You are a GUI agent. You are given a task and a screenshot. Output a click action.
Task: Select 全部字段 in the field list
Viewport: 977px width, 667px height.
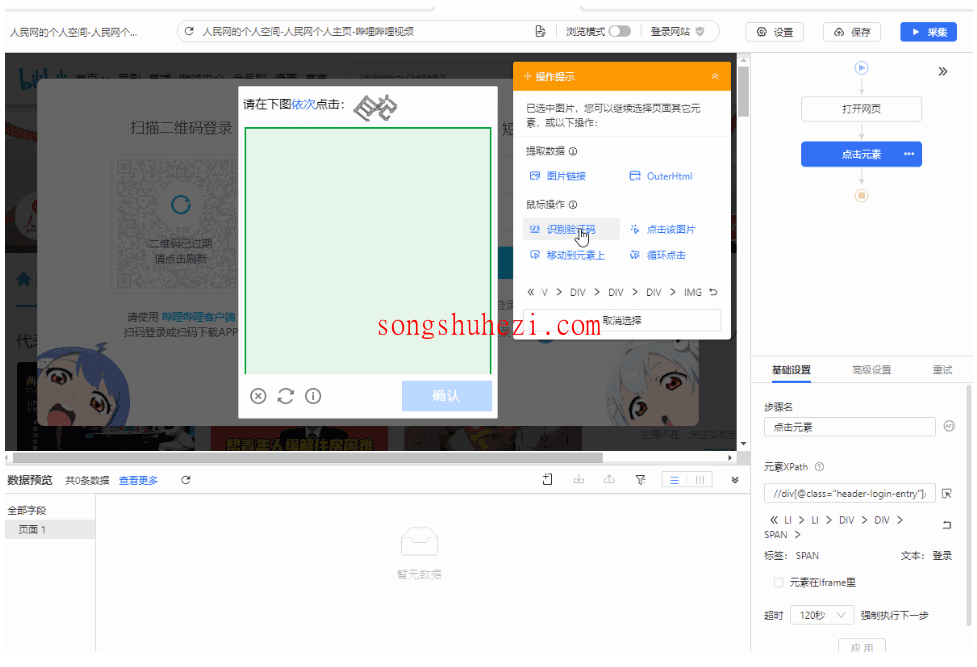click(27, 511)
